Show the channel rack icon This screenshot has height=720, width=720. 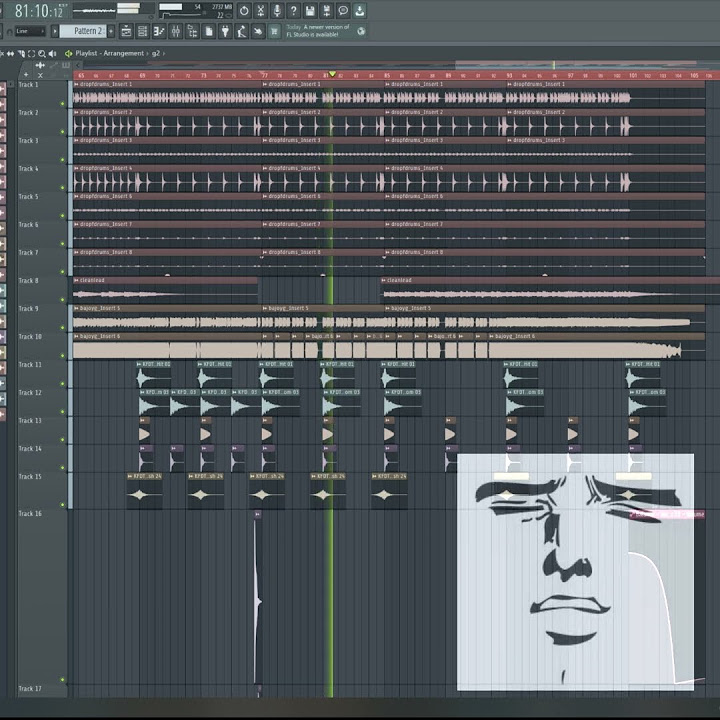143,31
